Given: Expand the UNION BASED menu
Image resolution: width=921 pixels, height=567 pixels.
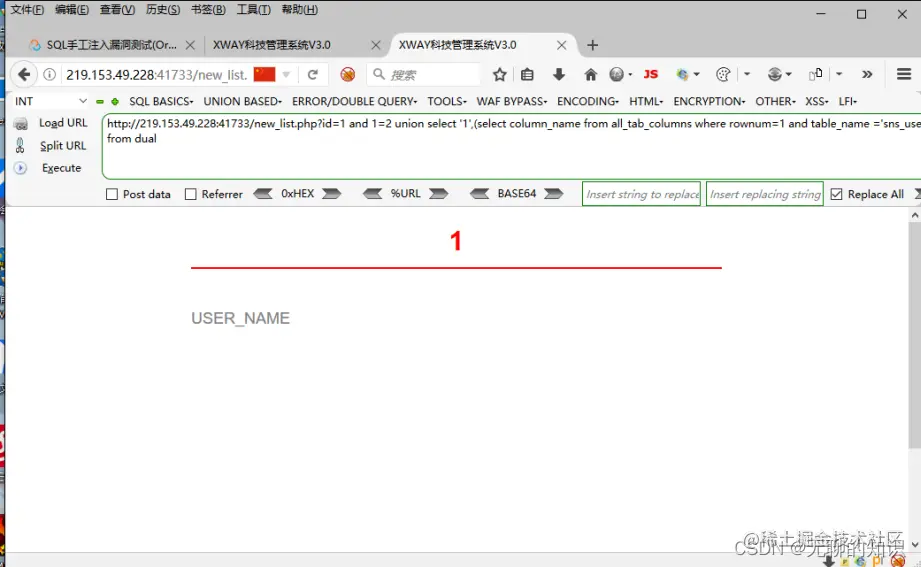Looking at the screenshot, I should [243, 102].
